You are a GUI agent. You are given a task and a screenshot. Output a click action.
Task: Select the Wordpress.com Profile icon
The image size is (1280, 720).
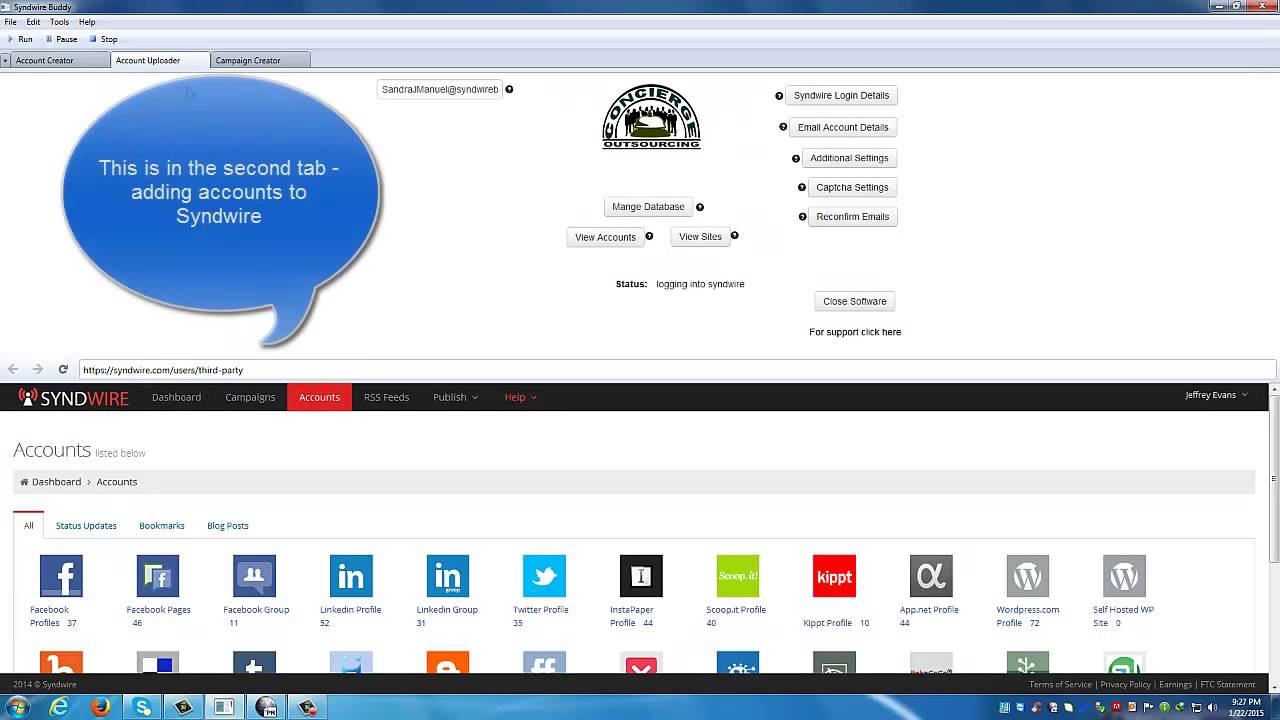pyautogui.click(x=1028, y=576)
